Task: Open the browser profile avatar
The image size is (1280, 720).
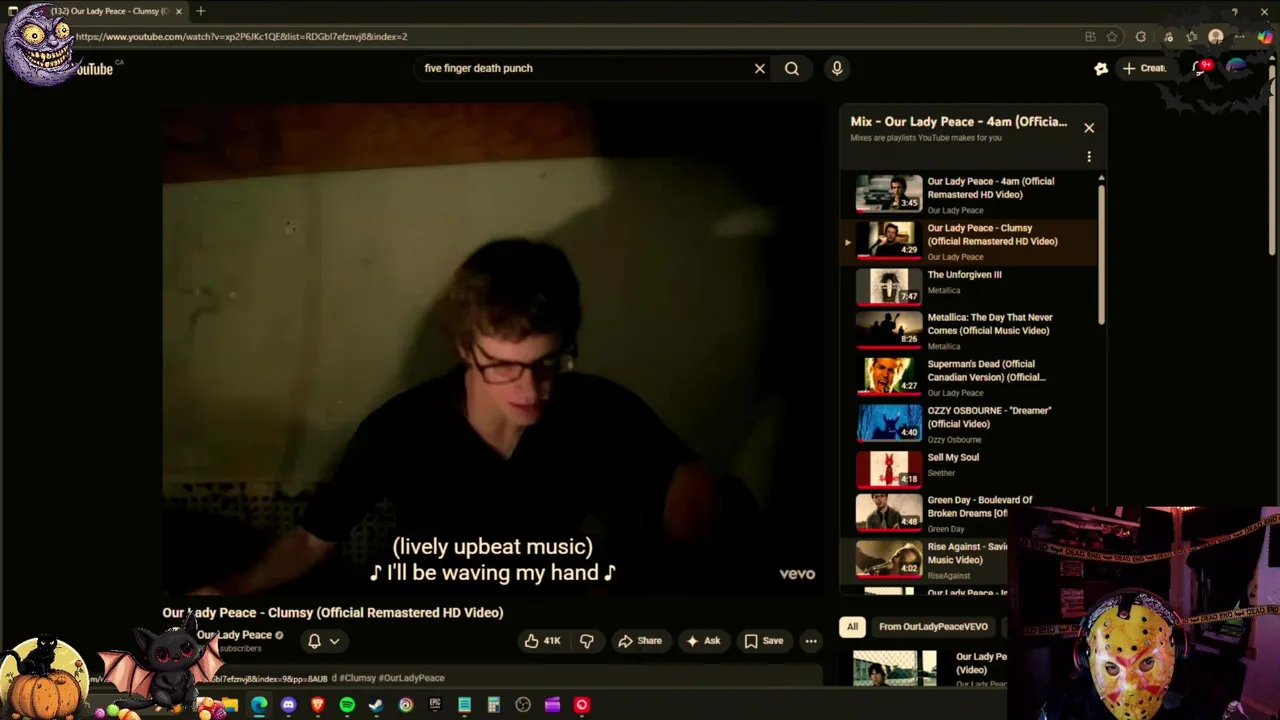Action: [x=1216, y=37]
